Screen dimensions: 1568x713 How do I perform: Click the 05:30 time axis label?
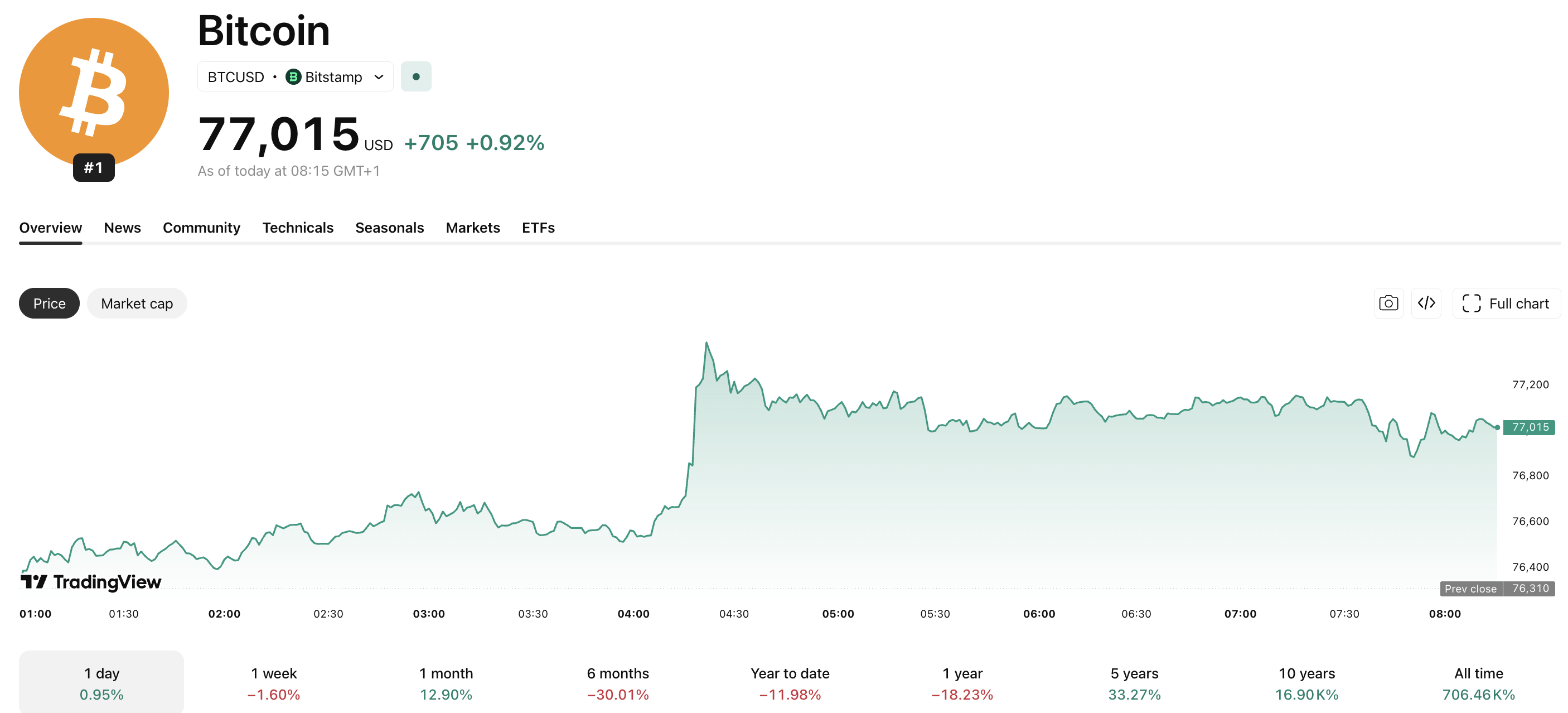point(935,614)
